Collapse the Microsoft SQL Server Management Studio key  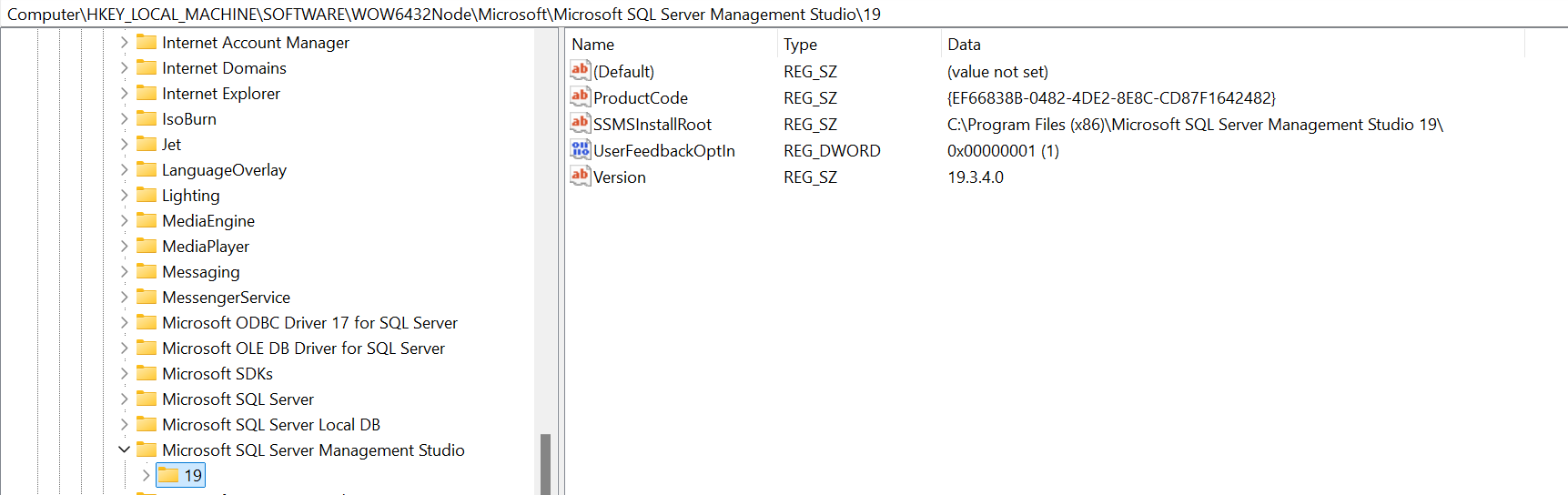[124, 450]
